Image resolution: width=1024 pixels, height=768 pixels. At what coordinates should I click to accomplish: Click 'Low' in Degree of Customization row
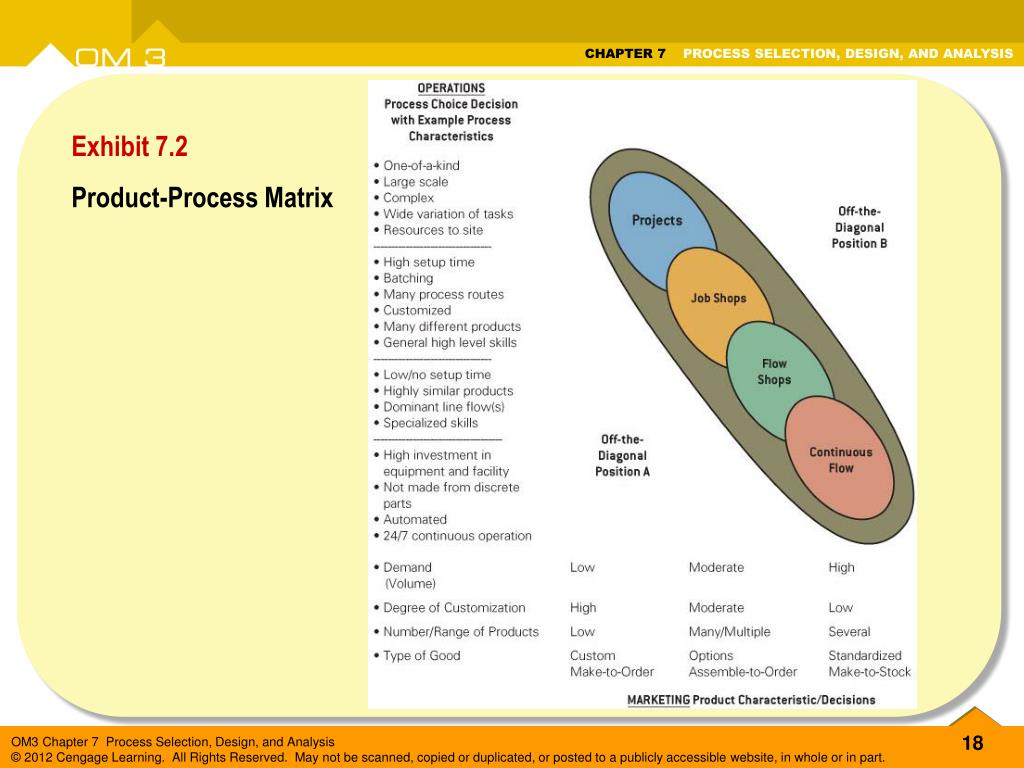[840, 607]
